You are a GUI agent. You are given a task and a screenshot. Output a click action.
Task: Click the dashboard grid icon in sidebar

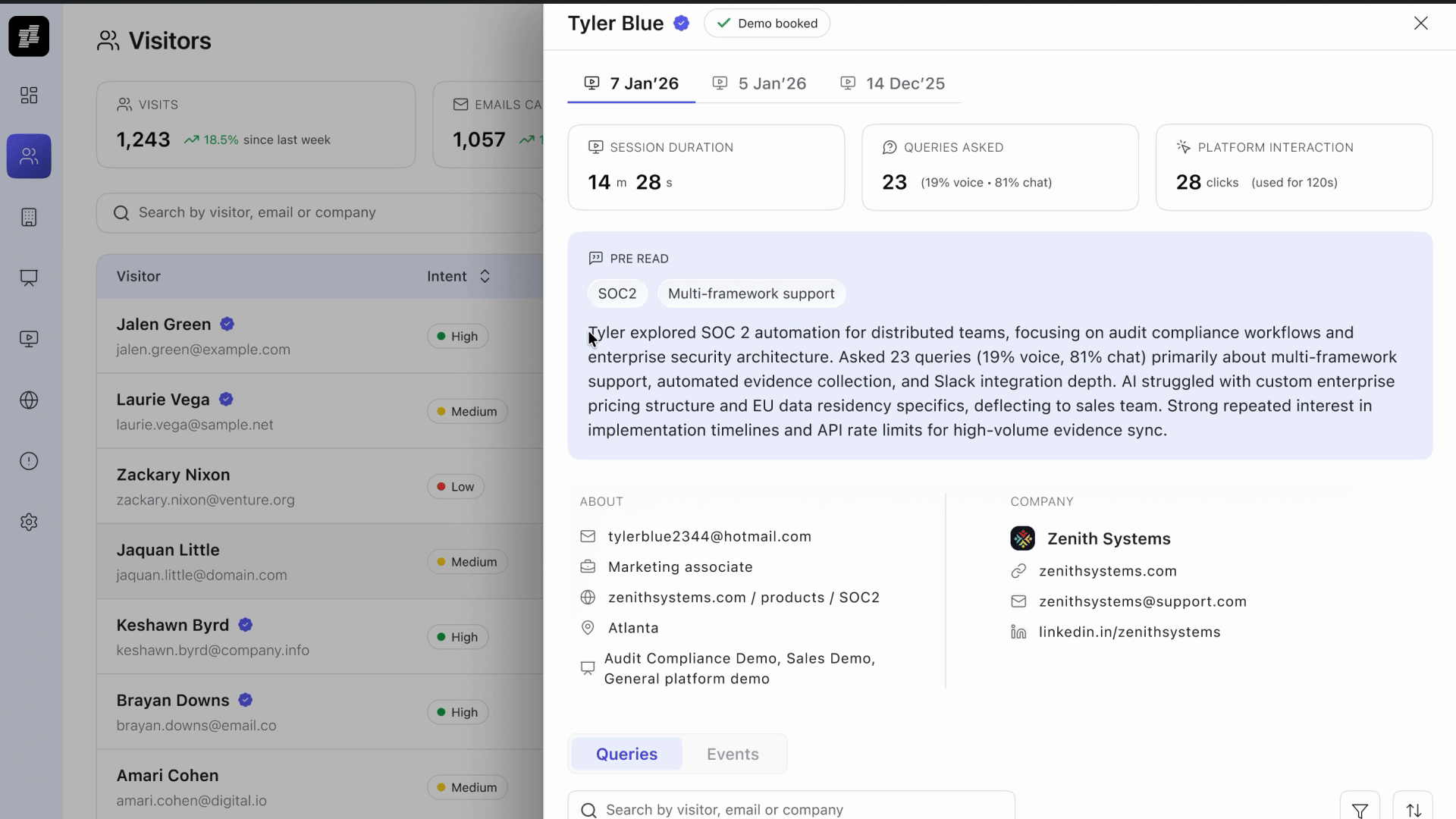coord(29,96)
